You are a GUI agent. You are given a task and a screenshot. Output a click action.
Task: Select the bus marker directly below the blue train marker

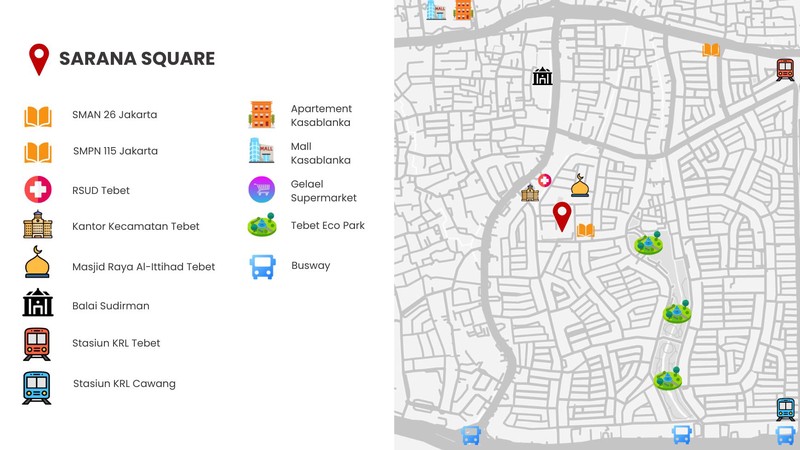coord(785,436)
